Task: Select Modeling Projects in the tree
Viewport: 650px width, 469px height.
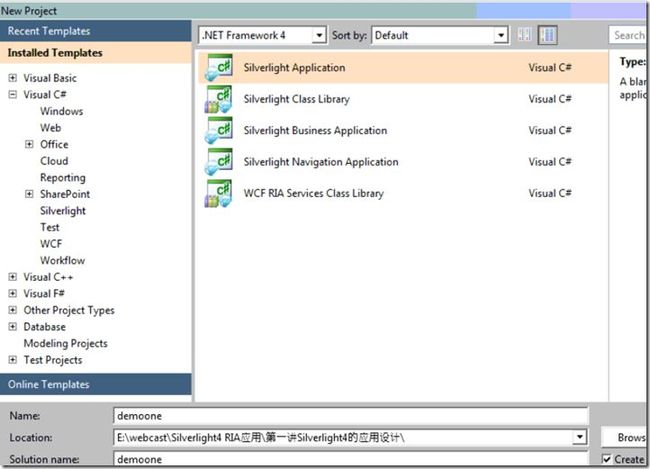Action: coord(65,344)
